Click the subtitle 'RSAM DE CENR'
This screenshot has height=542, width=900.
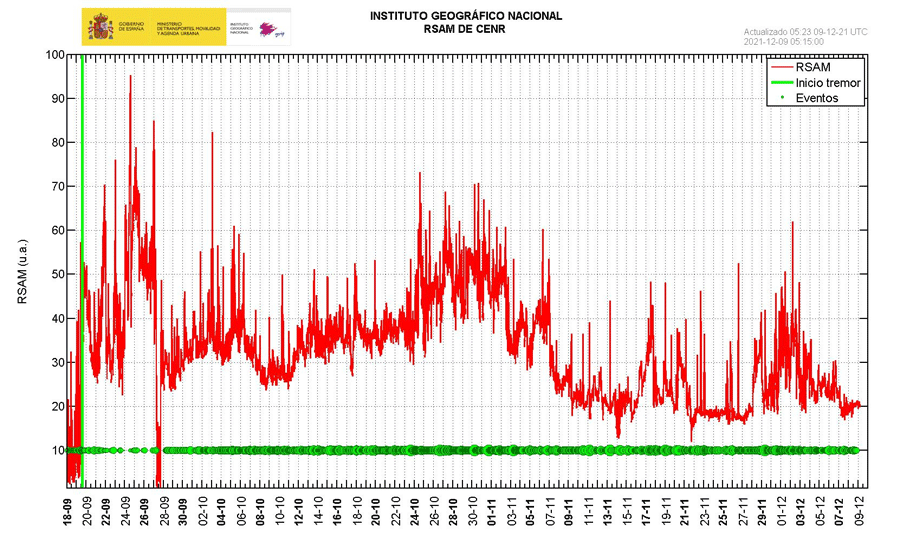pyautogui.click(x=465, y=29)
